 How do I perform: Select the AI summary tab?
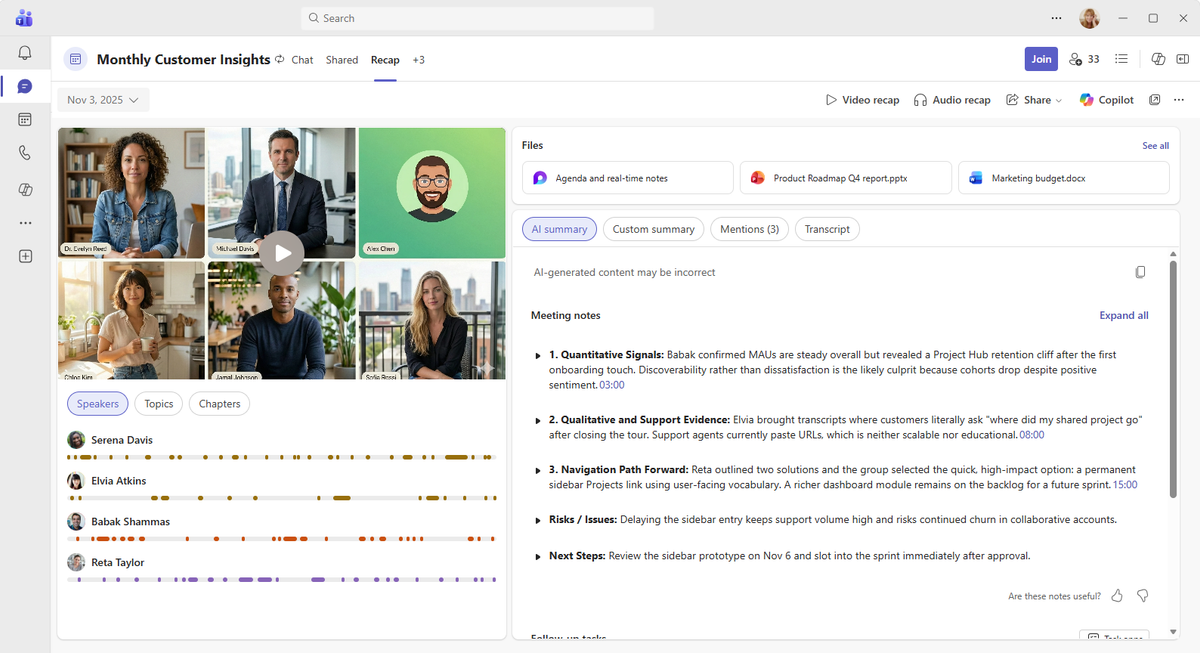click(x=559, y=229)
